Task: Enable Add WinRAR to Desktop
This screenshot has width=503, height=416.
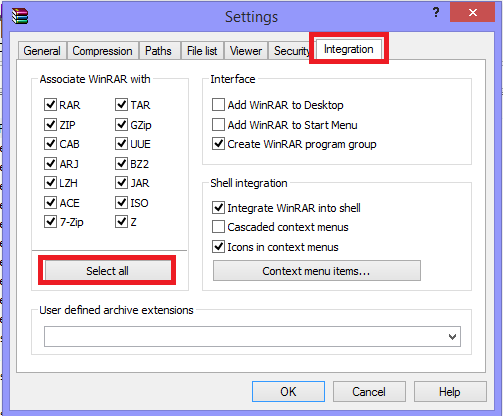Action: tap(218, 105)
